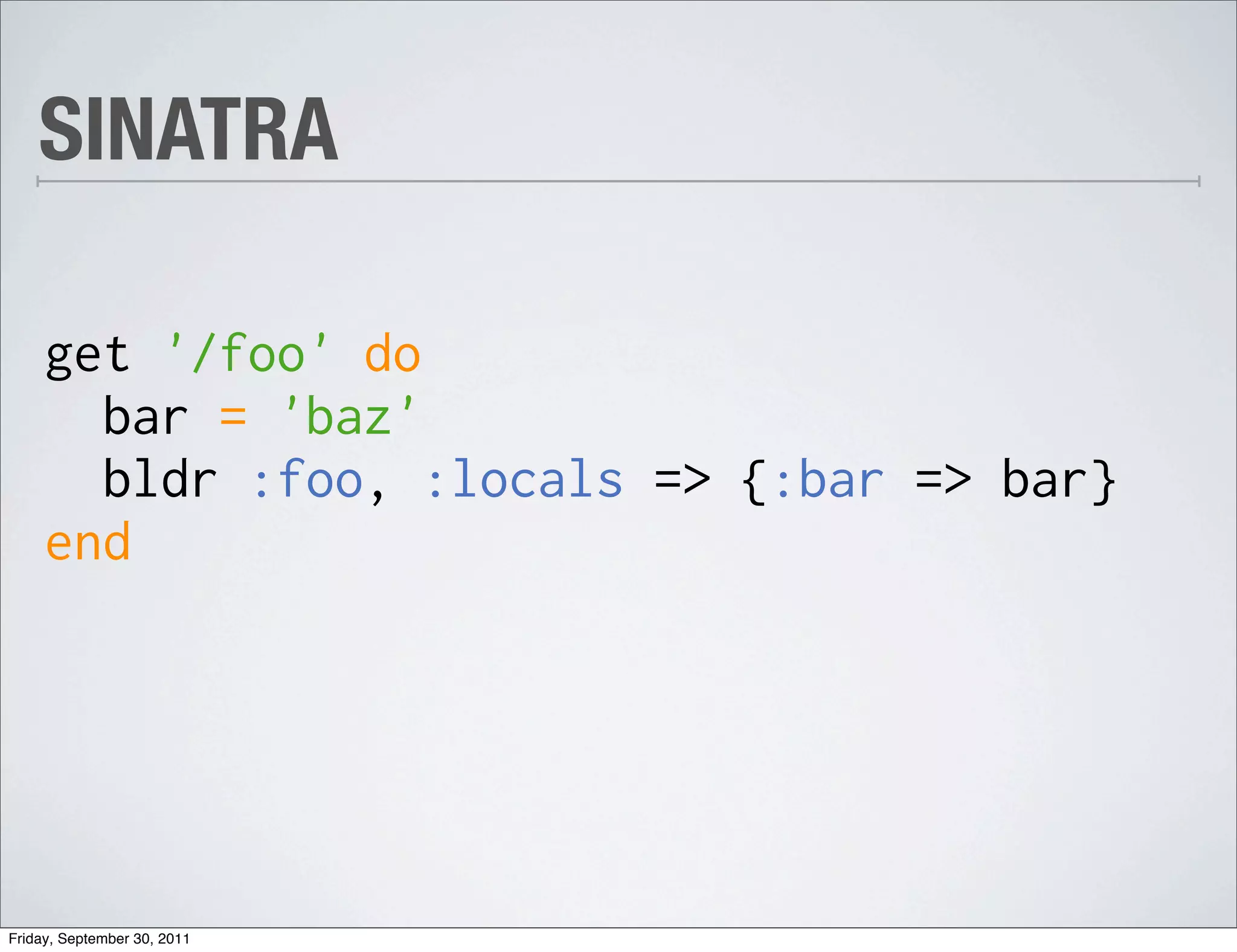Select the 'baz' string literal
Image resolution: width=1237 pixels, height=952 pixels.
(x=349, y=416)
